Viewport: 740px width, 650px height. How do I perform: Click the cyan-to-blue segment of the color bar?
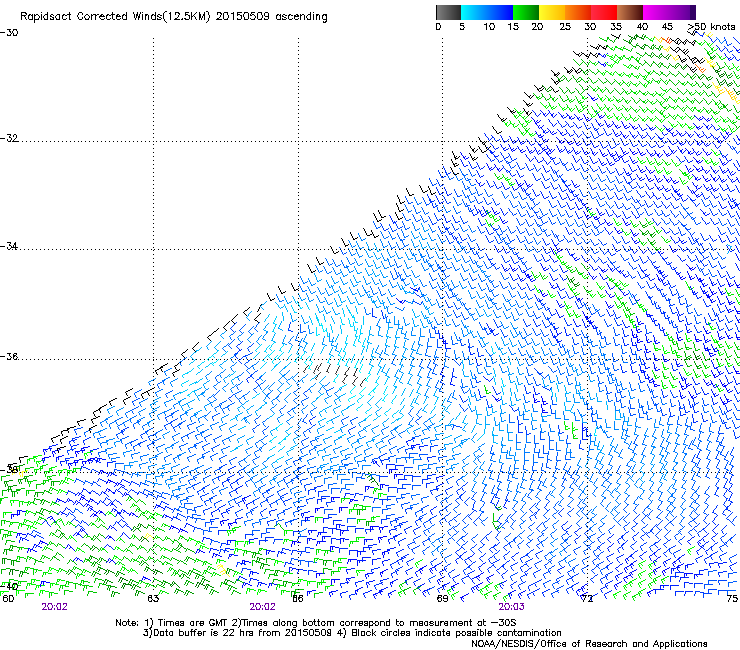[x=487, y=12]
